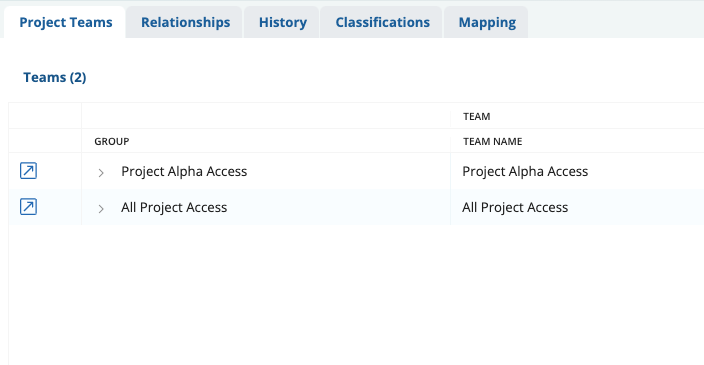
Task: Click Project Alpha Access in the Team Name column
Action: (525, 172)
